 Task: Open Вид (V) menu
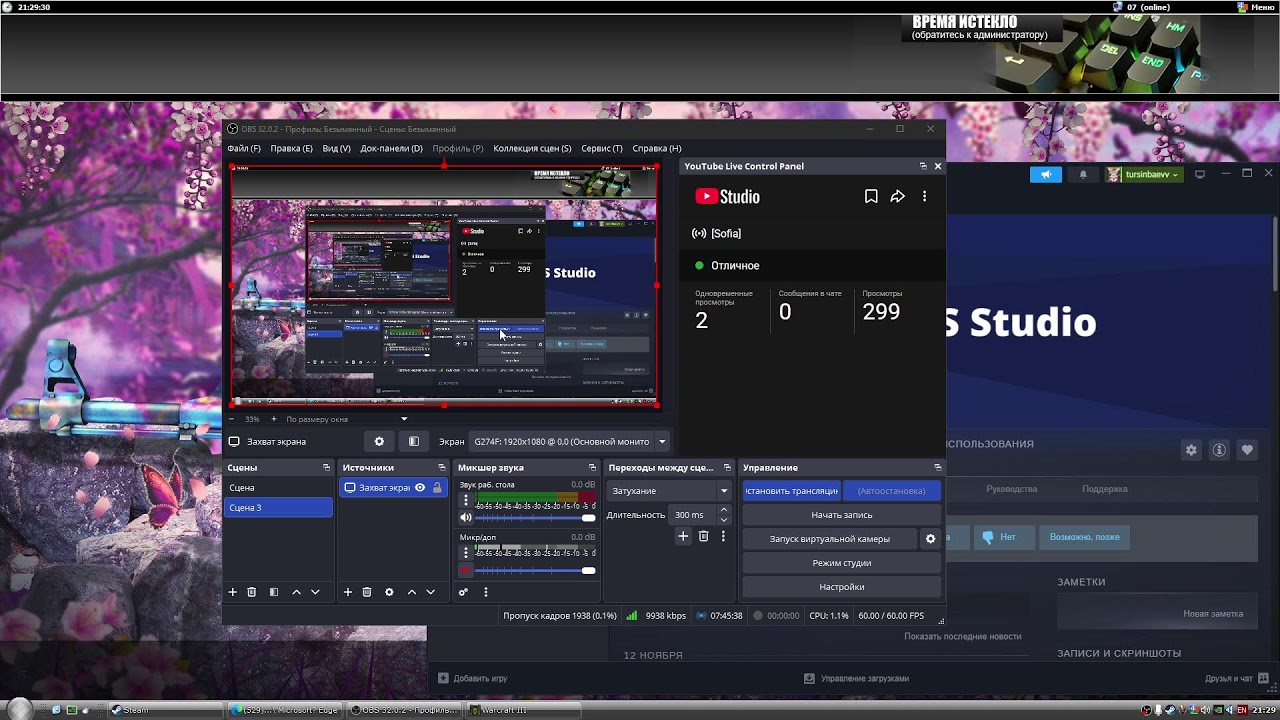click(337, 148)
